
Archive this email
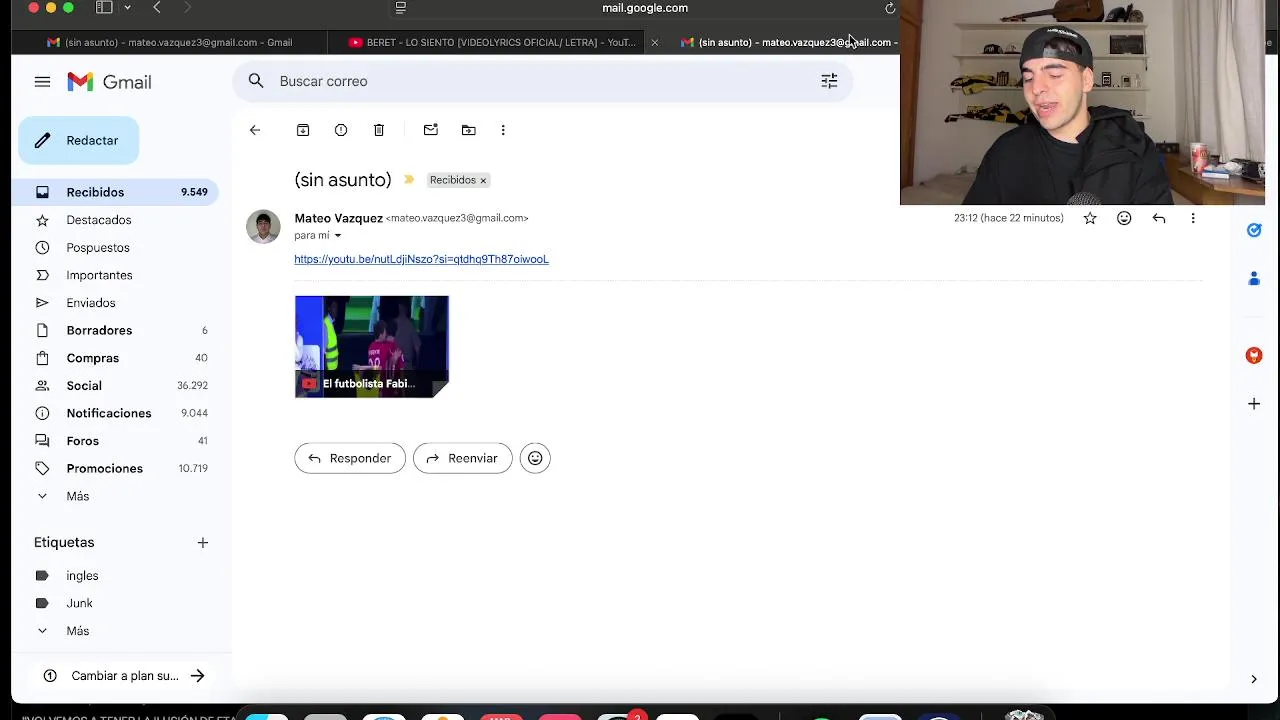(303, 130)
